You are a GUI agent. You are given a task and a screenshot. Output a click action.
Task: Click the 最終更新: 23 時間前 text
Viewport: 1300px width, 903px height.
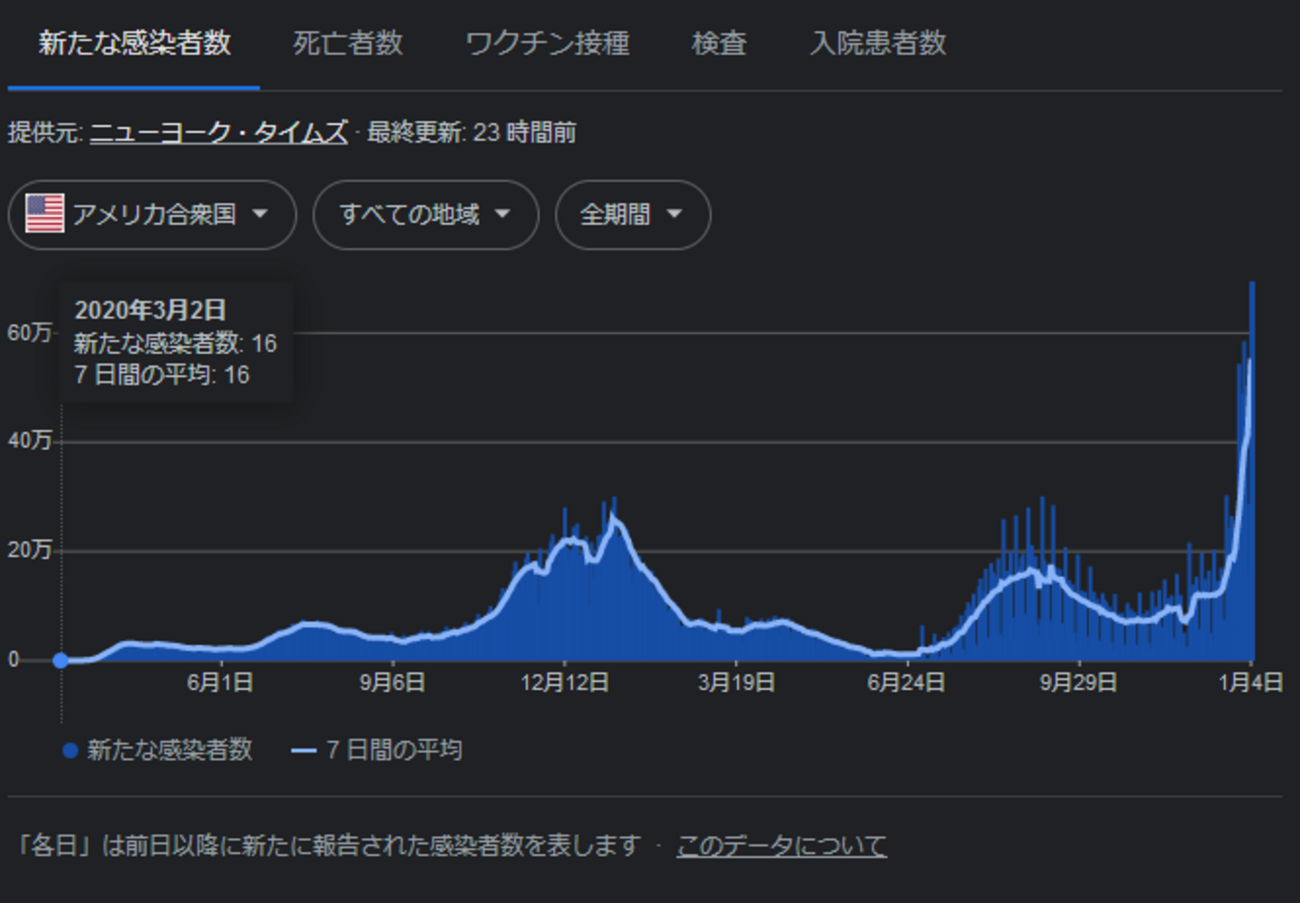471,132
